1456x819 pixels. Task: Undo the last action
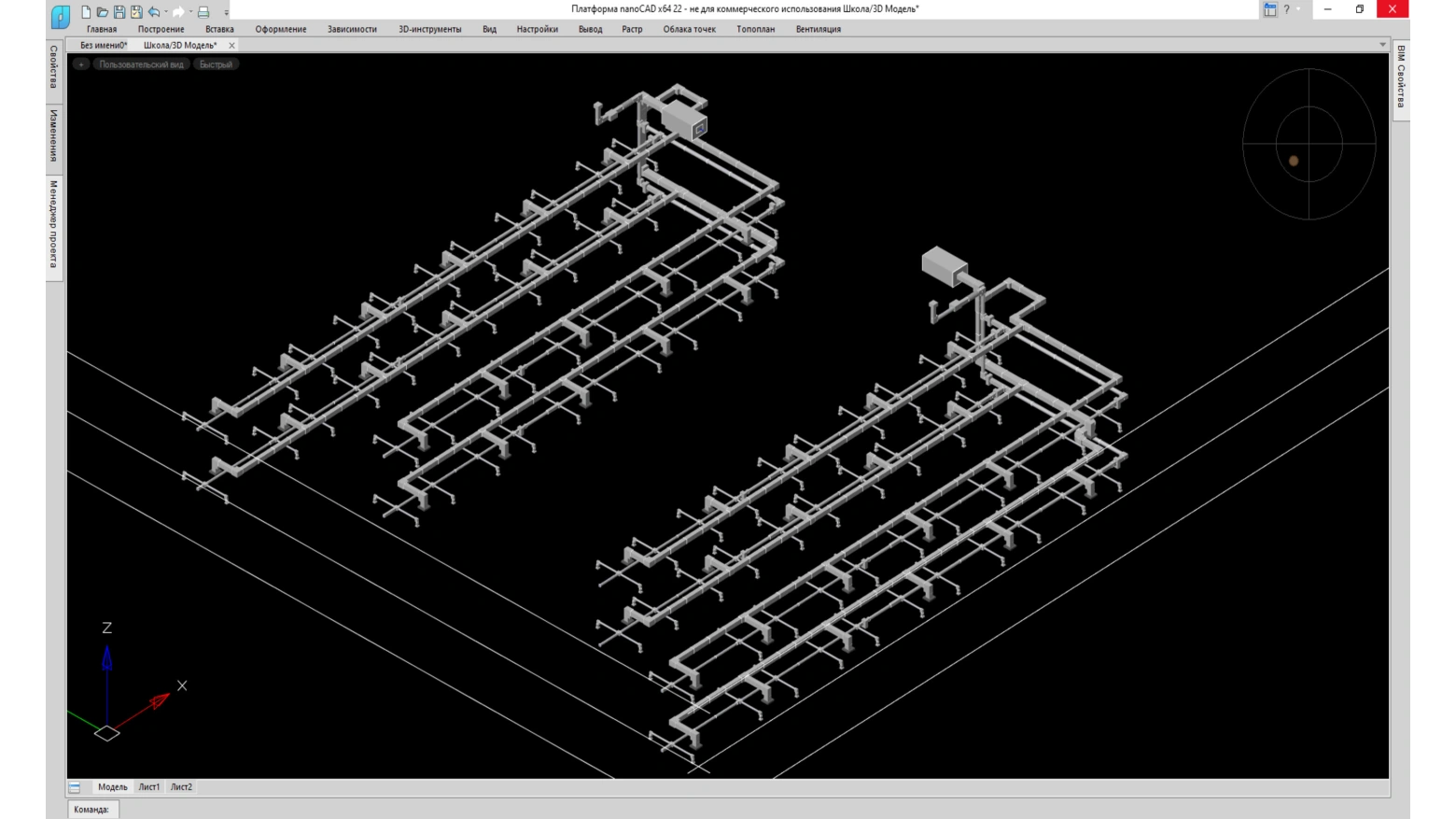154,12
